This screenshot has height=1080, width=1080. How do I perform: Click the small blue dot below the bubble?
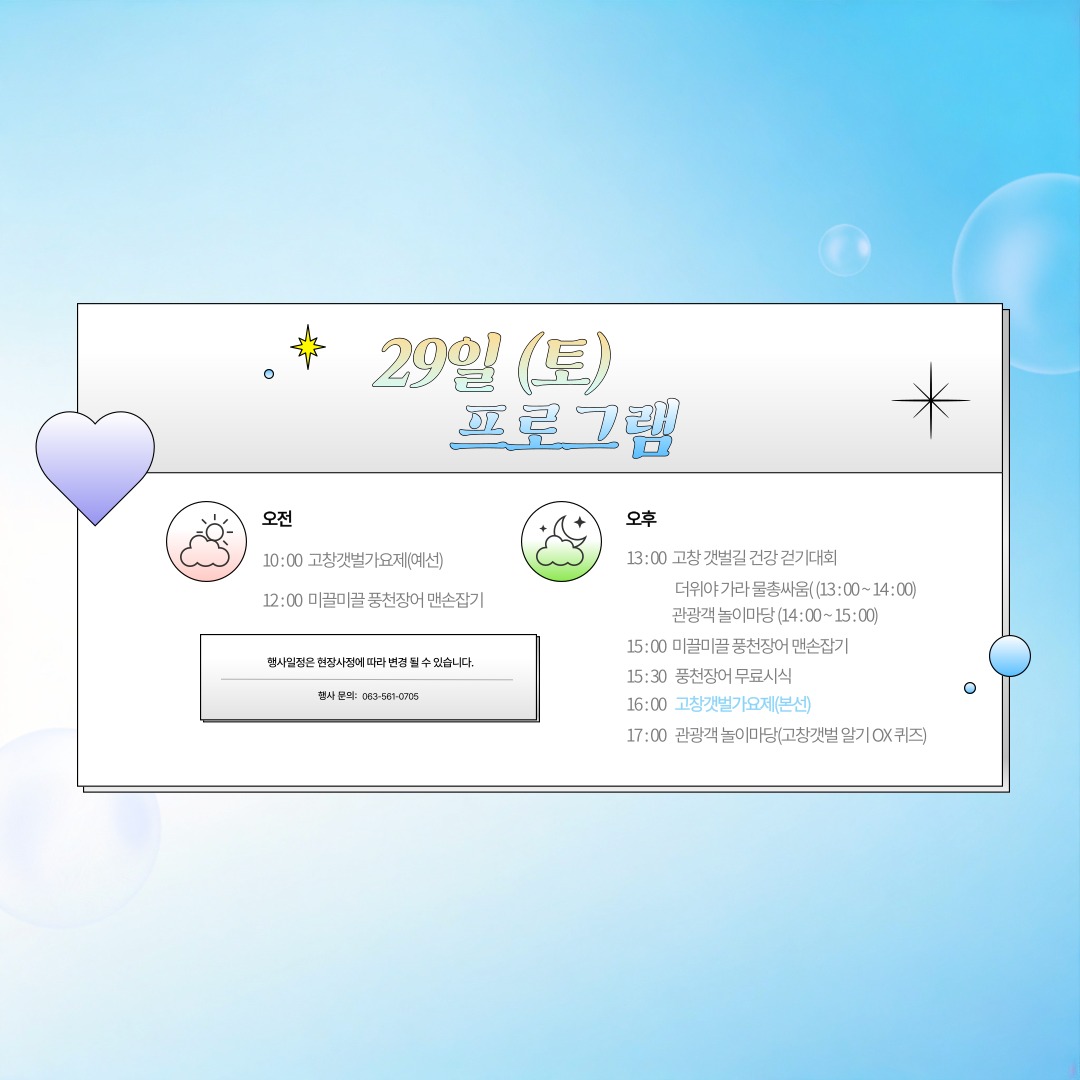coord(968,687)
